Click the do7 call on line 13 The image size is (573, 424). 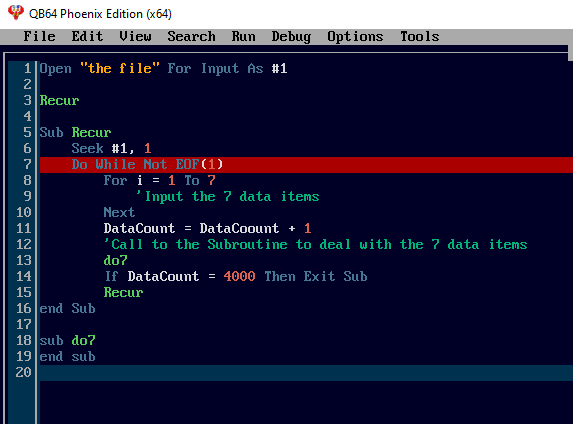point(115,261)
